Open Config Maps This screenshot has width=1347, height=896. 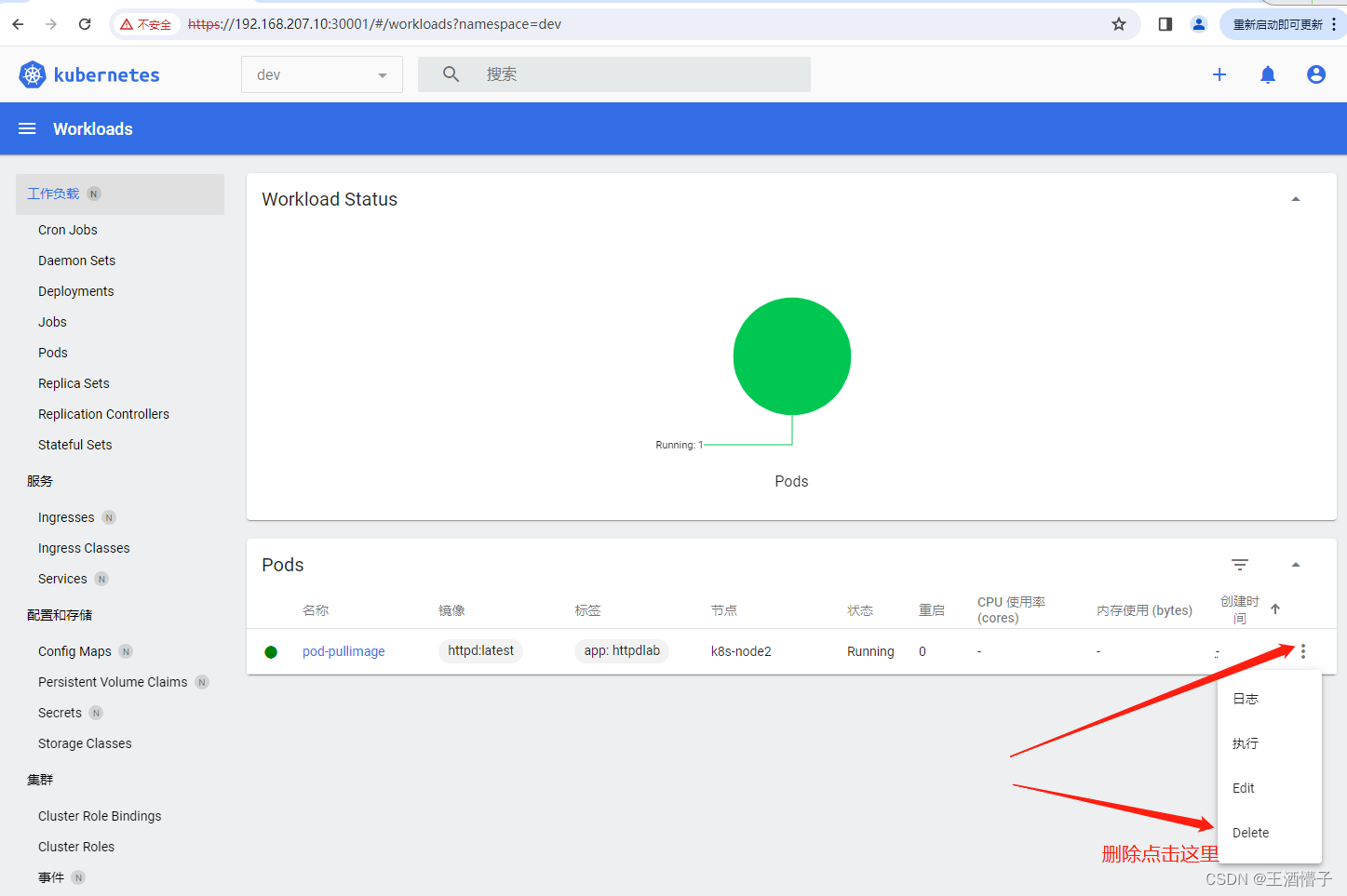(x=74, y=651)
